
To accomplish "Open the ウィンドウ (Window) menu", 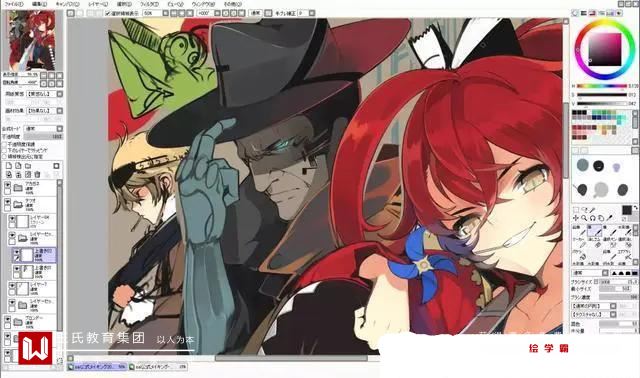I will pyautogui.click(x=203, y=4).
